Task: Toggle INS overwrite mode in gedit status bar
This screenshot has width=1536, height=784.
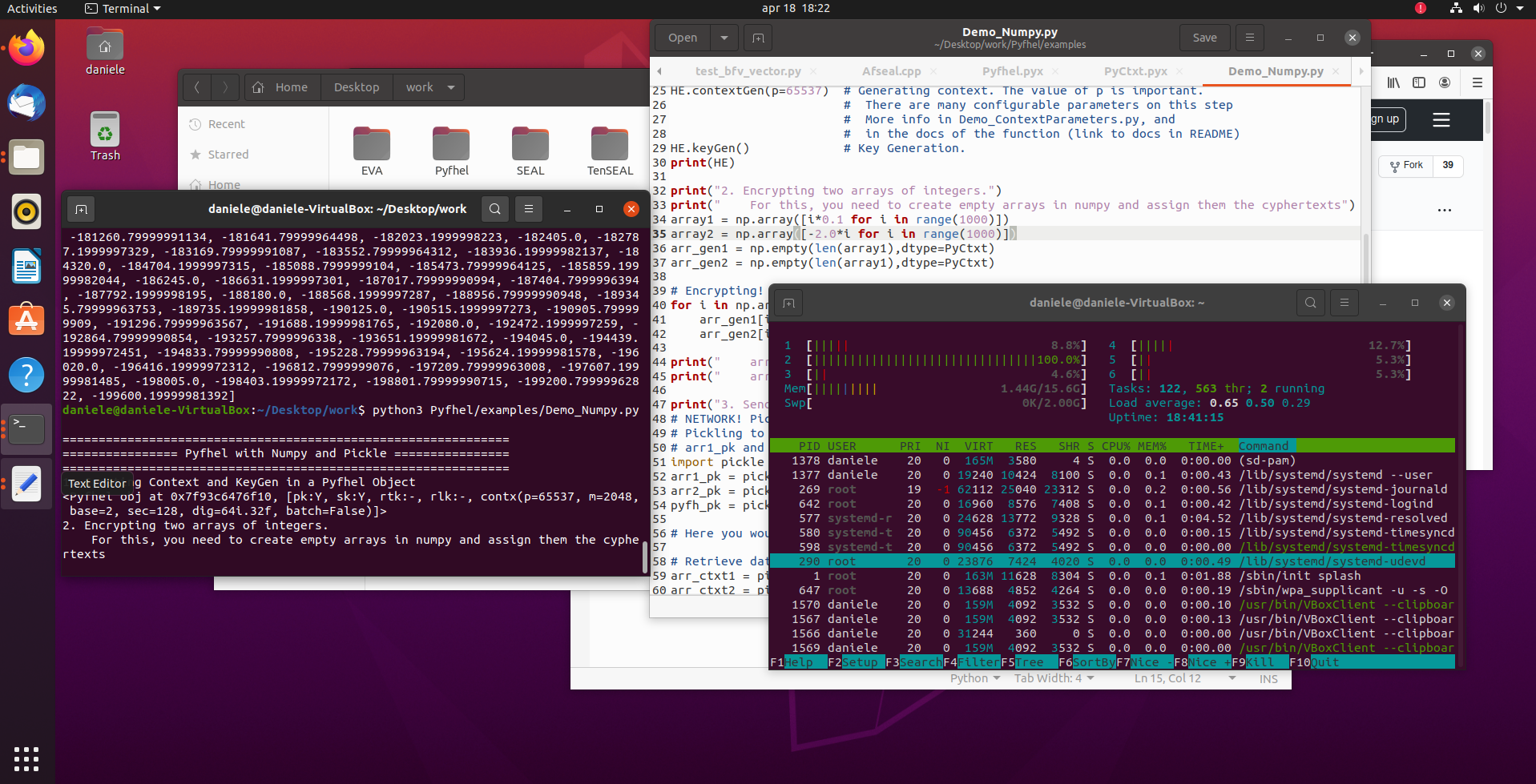Action: pyautogui.click(x=1268, y=678)
